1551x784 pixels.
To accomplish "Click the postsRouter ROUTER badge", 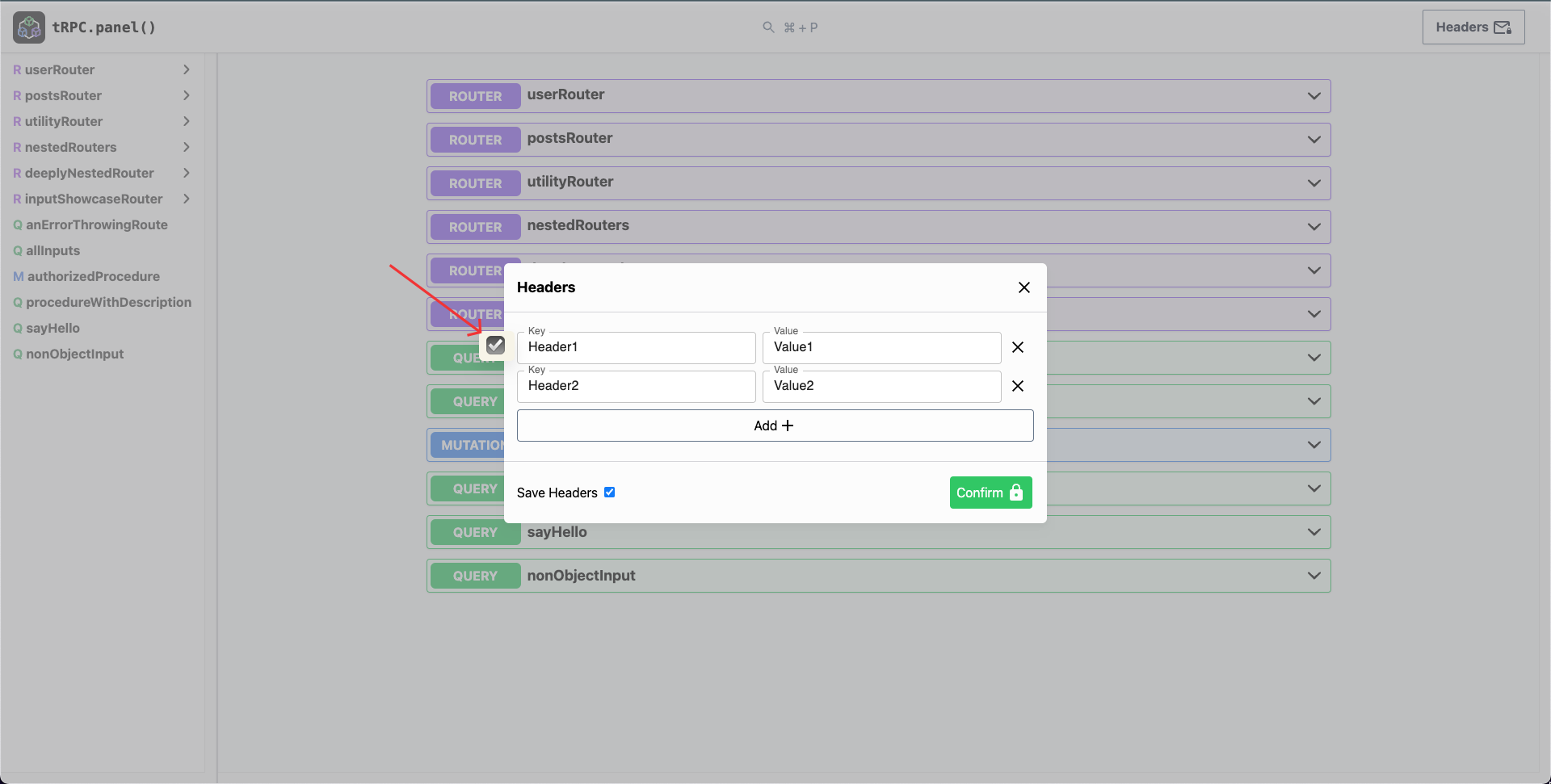I will [x=475, y=140].
